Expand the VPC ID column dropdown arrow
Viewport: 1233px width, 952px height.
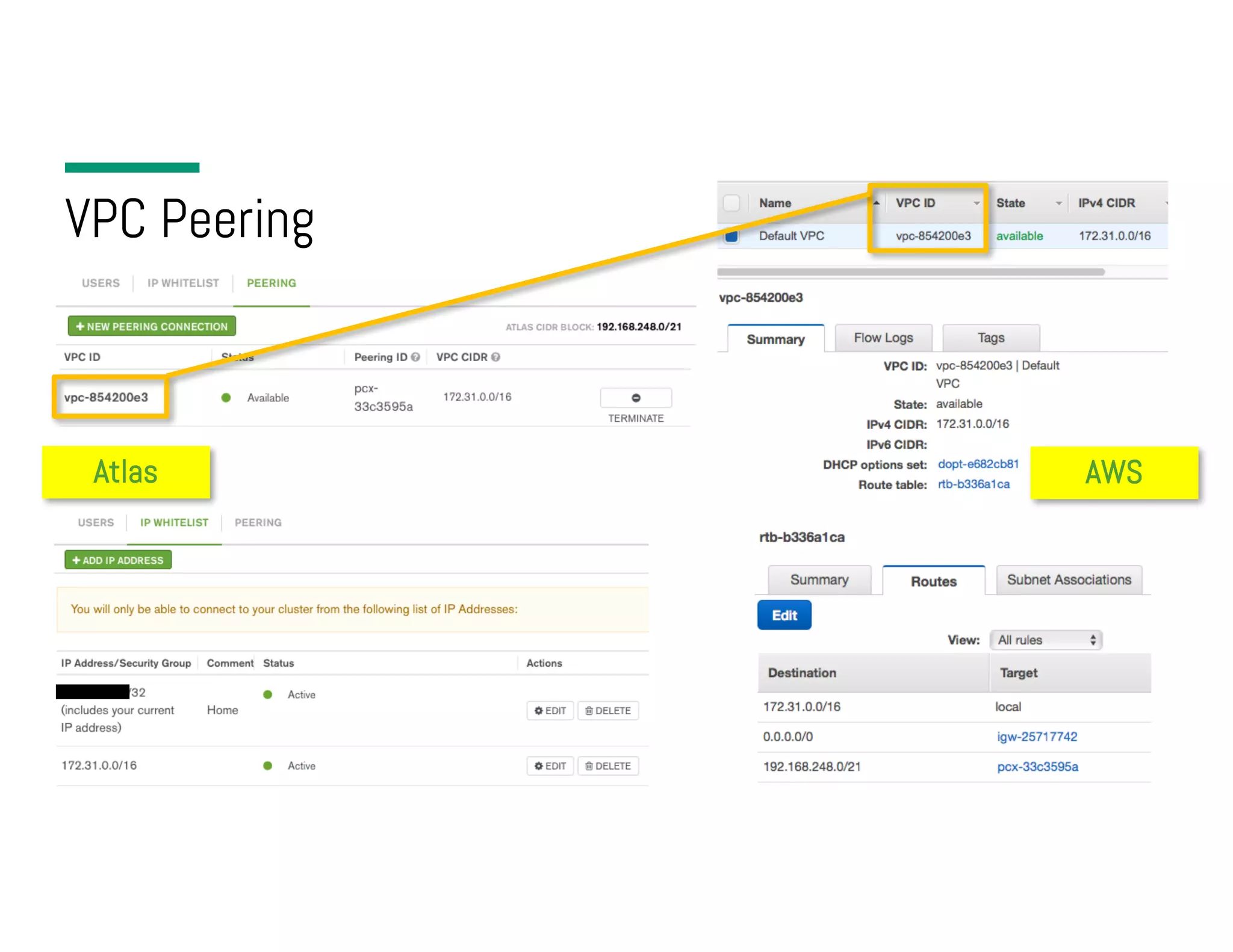(976, 203)
